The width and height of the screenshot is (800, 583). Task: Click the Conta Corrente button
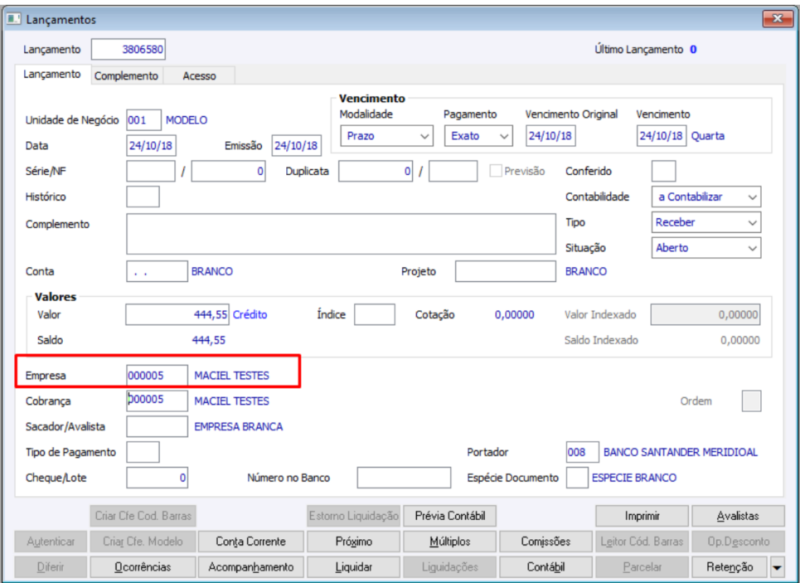pyautogui.click(x=251, y=542)
